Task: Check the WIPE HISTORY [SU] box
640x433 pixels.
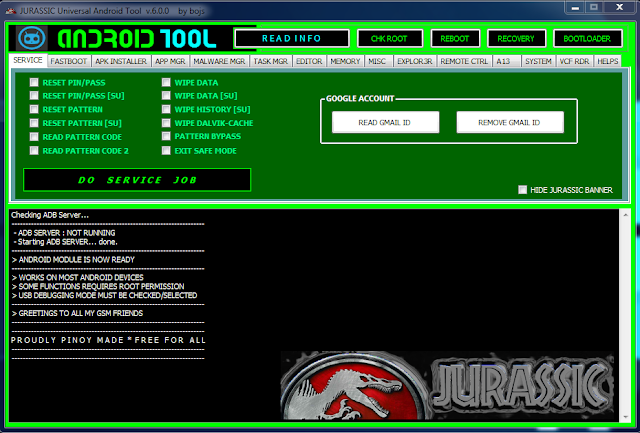Action: point(166,109)
